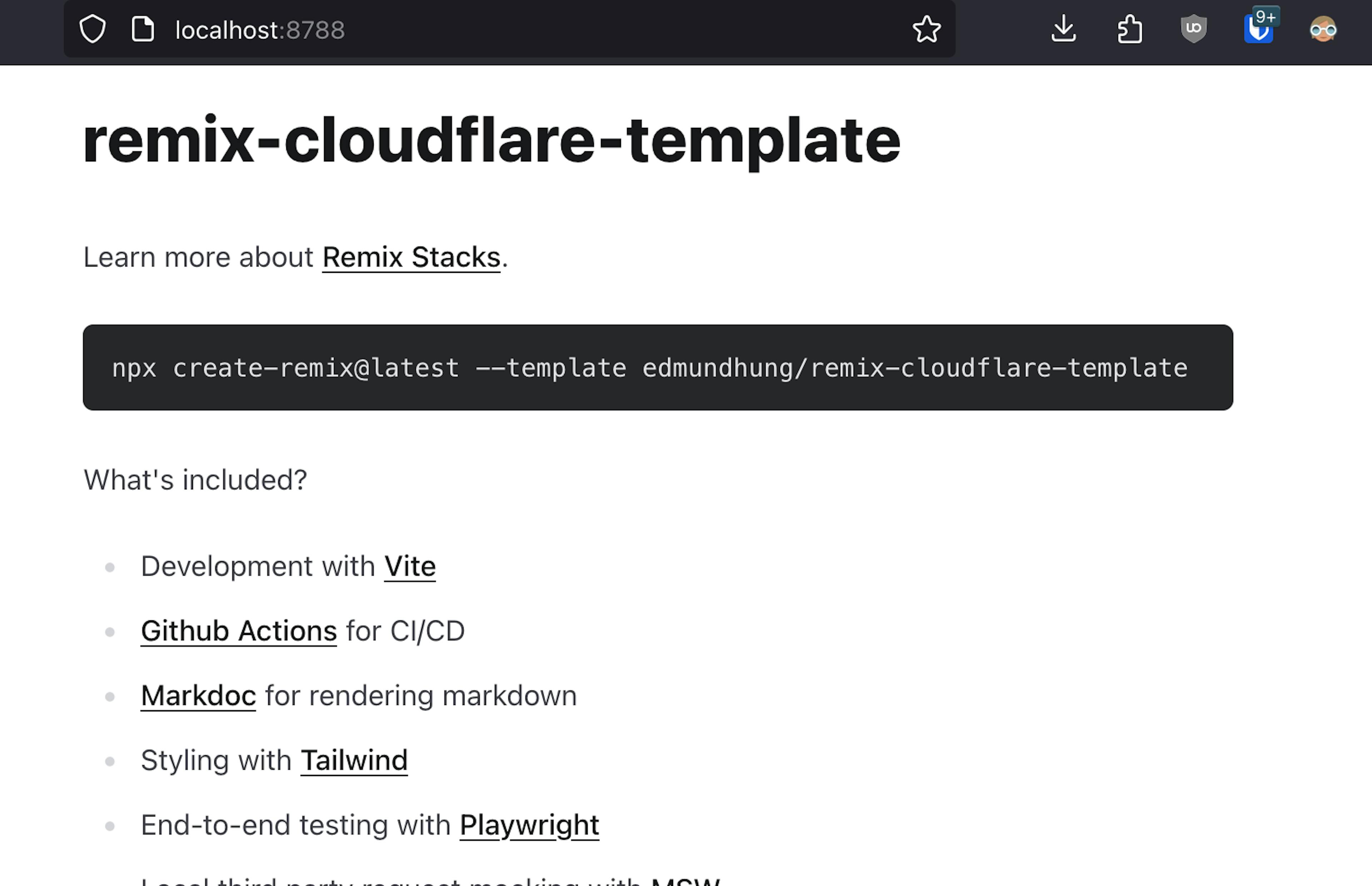Click the tracking protection shield icon
This screenshot has width=1372, height=886.
pos(93,29)
